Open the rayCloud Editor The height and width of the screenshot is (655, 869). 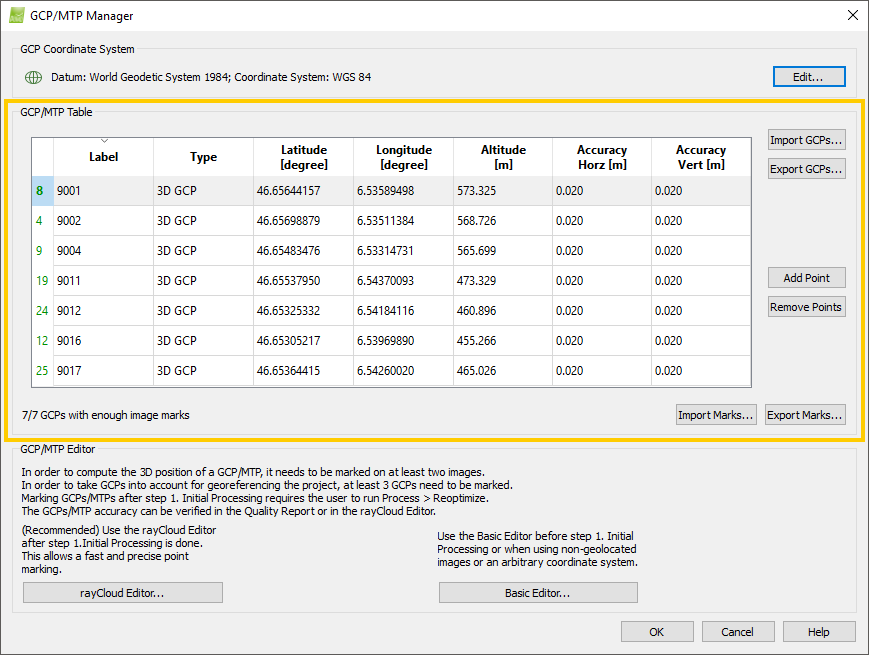tap(122, 593)
